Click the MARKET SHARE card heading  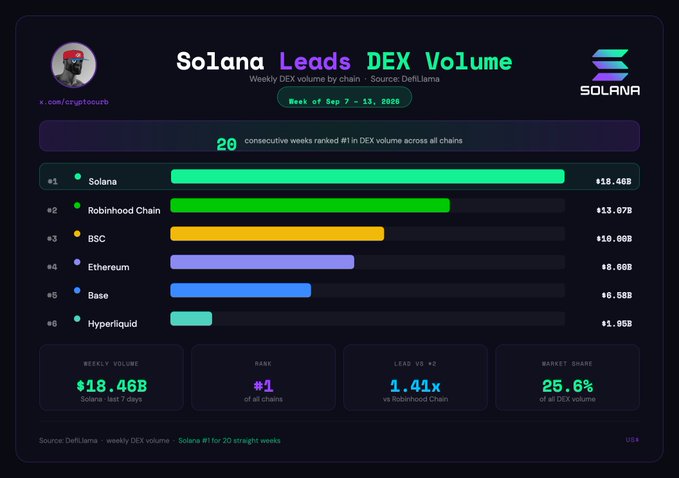(567, 364)
